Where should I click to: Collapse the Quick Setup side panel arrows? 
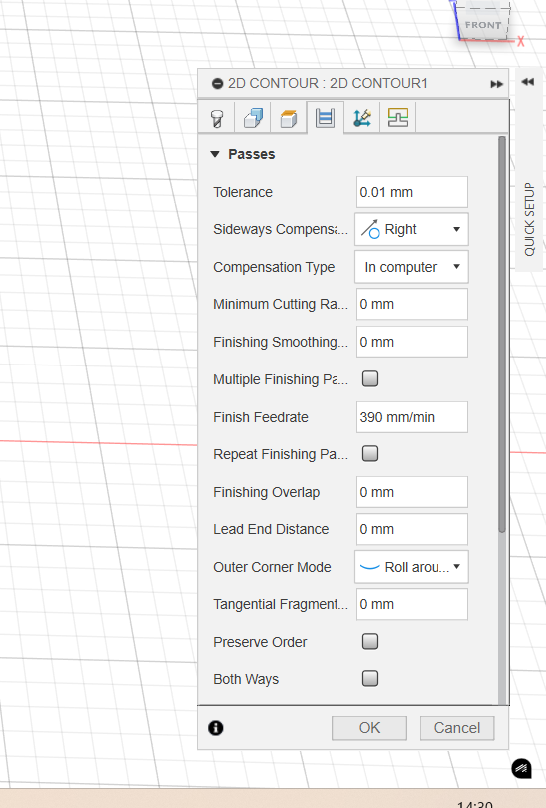coord(527,82)
